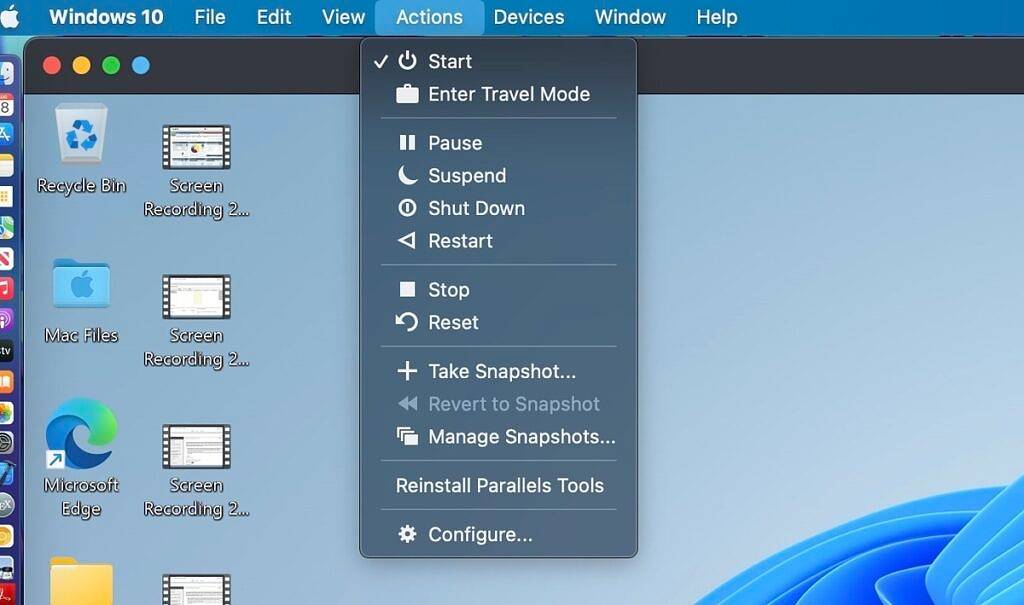Open the View menu
Screen dimensions: 1024x605
point(343,17)
